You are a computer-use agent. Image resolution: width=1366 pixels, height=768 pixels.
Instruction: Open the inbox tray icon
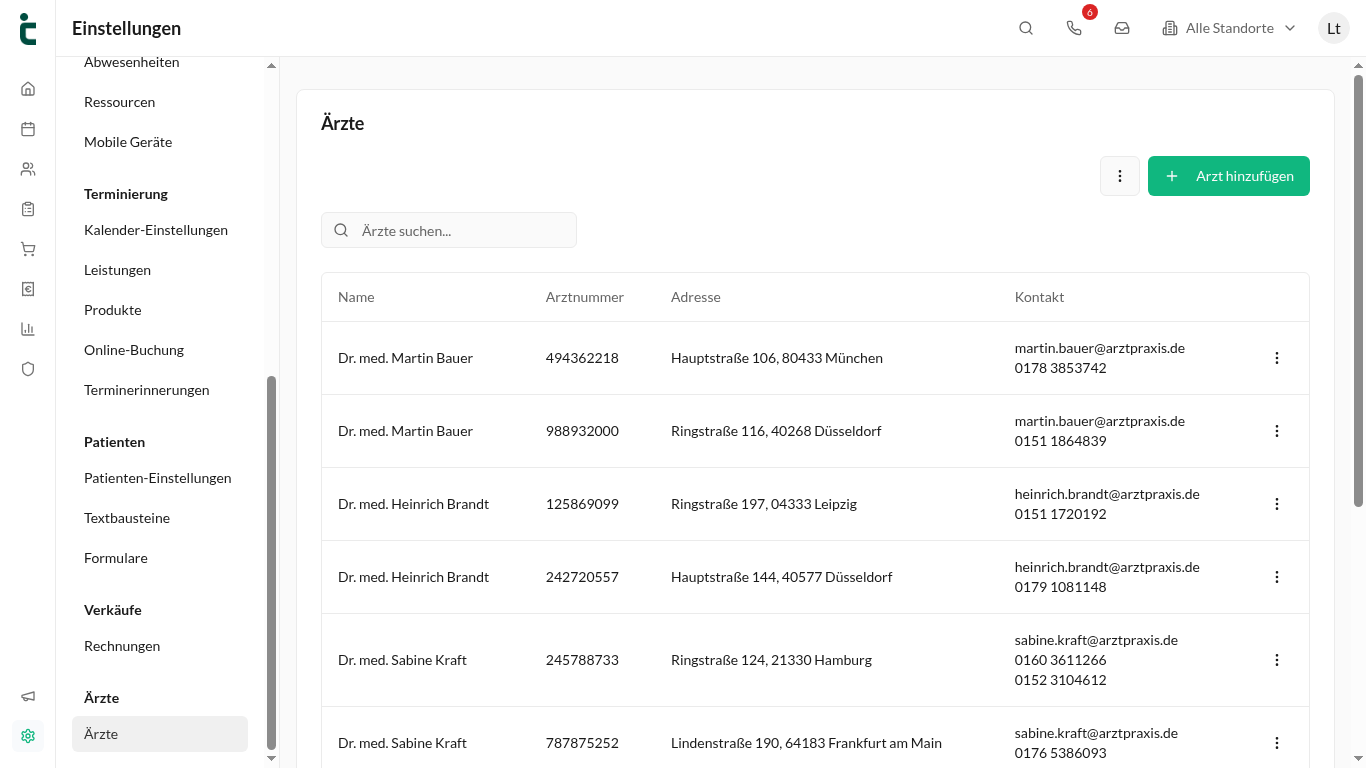click(x=1122, y=28)
